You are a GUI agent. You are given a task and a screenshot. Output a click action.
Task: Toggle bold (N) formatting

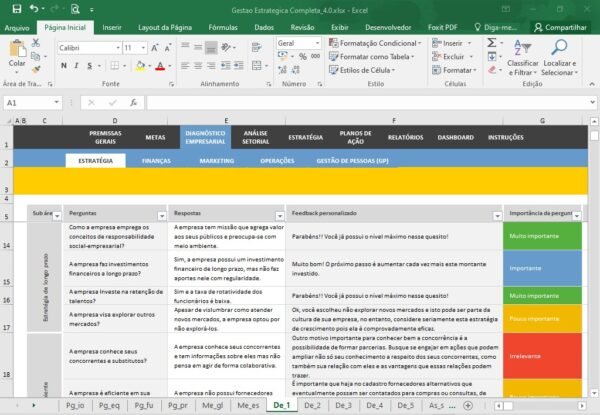64,66
